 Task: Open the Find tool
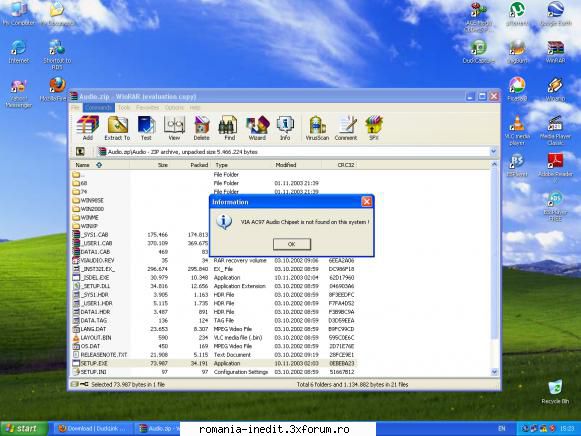(229, 128)
